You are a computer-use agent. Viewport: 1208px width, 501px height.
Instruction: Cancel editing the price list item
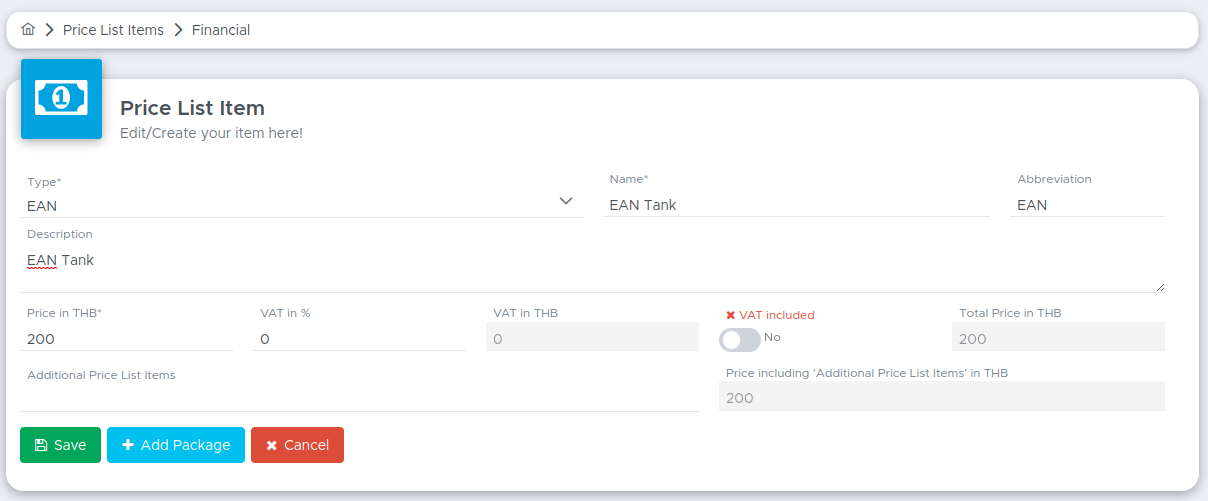tap(298, 445)
